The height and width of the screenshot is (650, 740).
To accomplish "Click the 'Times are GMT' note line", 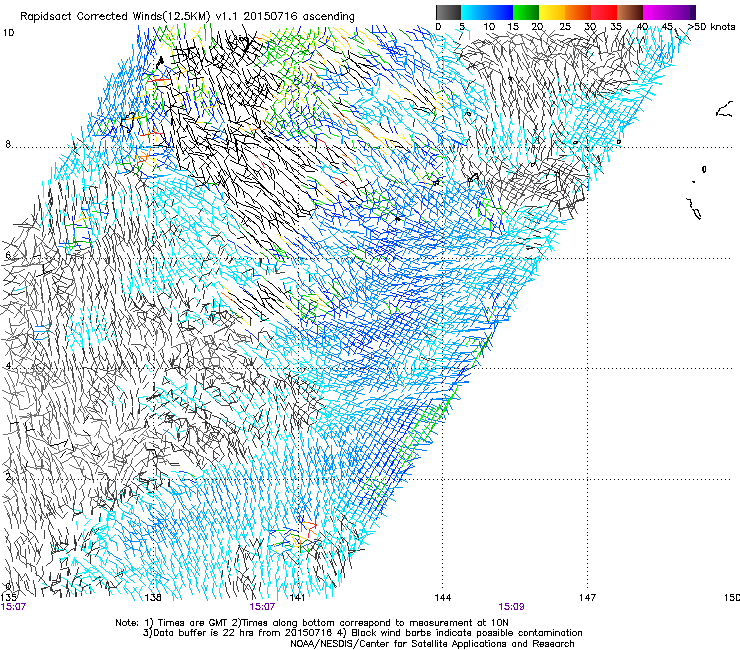I will (x=311, y=623).
